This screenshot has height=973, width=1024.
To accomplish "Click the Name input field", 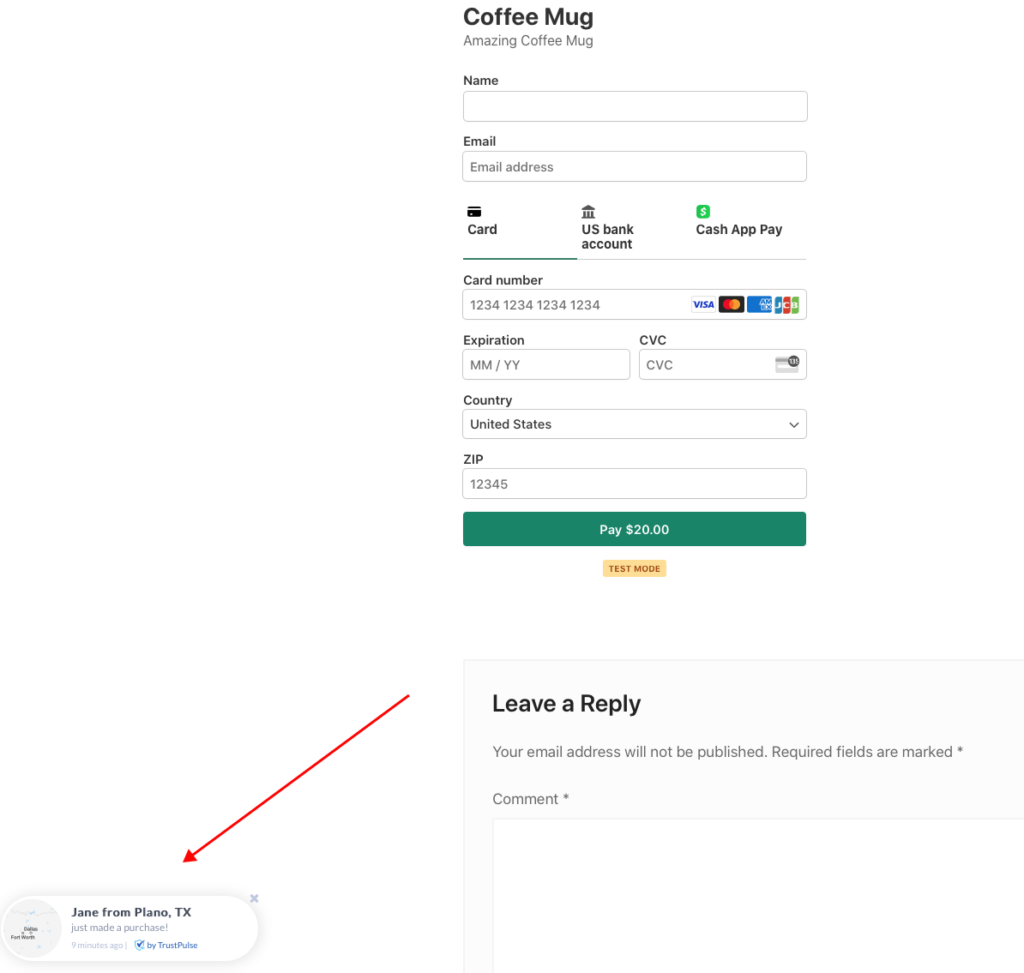I will (x=634, y=107).
